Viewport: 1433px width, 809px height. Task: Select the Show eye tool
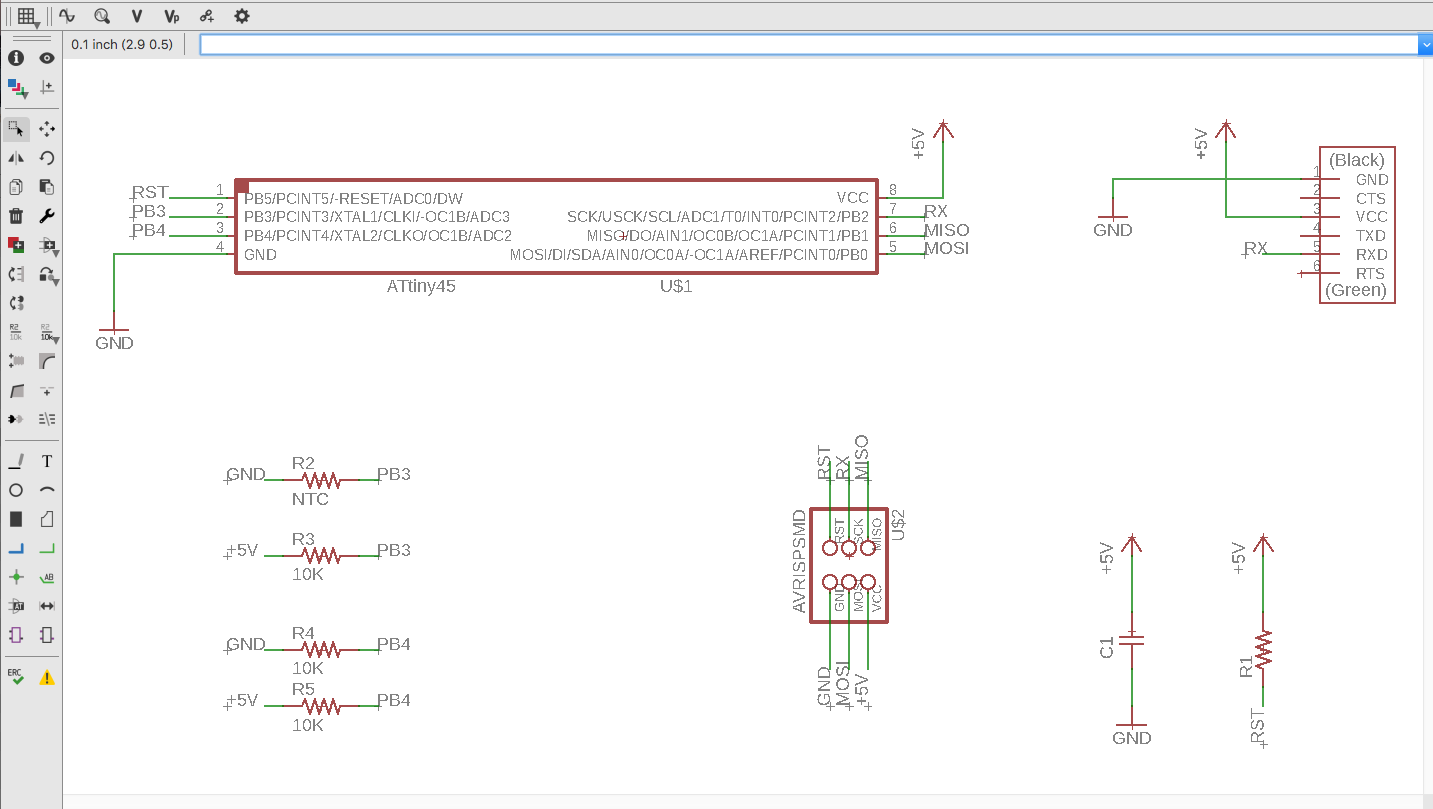coord(46,58)
